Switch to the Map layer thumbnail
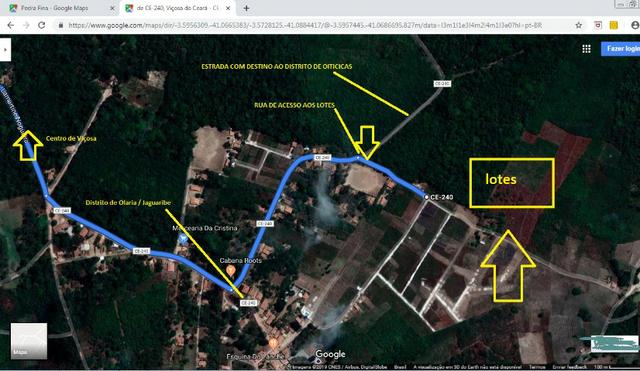 pos(29,341)
